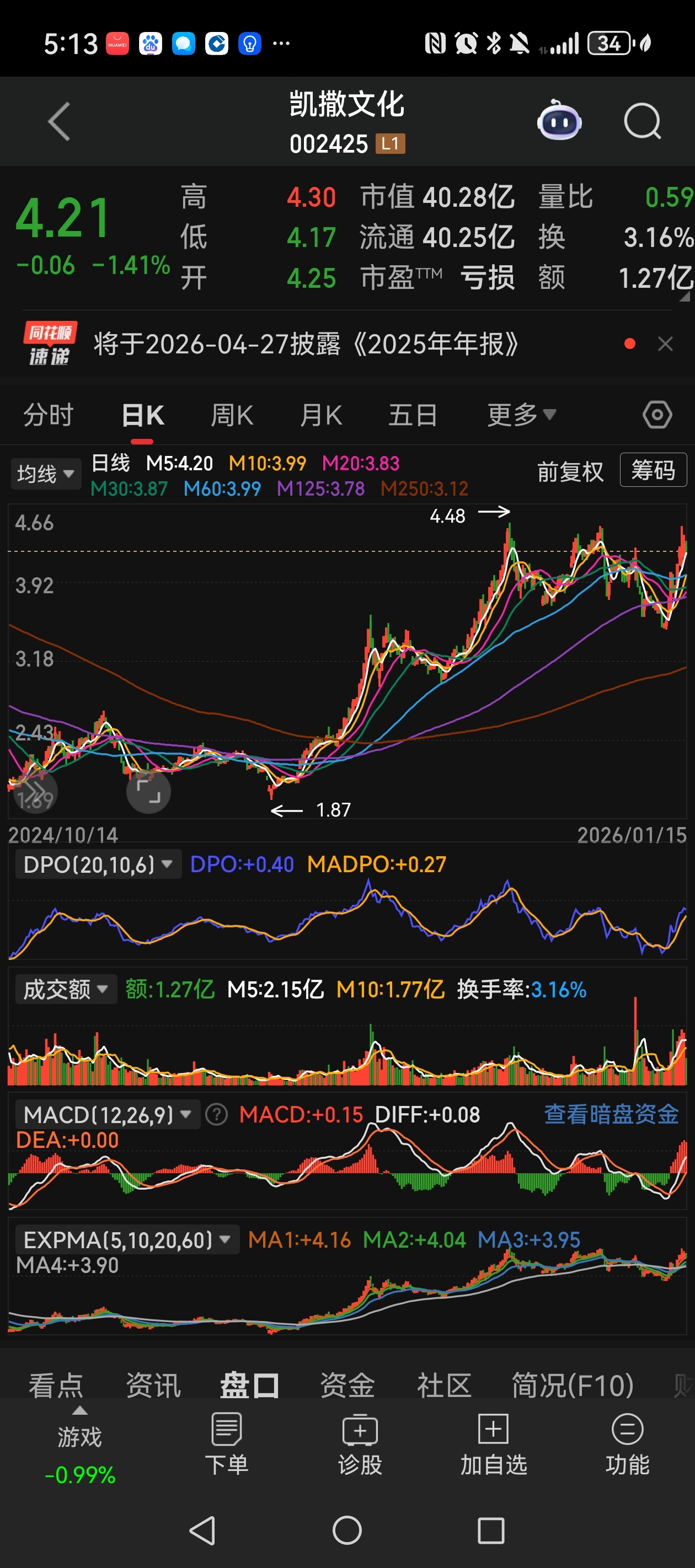This screenshot has width=695, height=1568.
Task: Expand the 游戏 sector panel arrow
Action: (80, 1410)
